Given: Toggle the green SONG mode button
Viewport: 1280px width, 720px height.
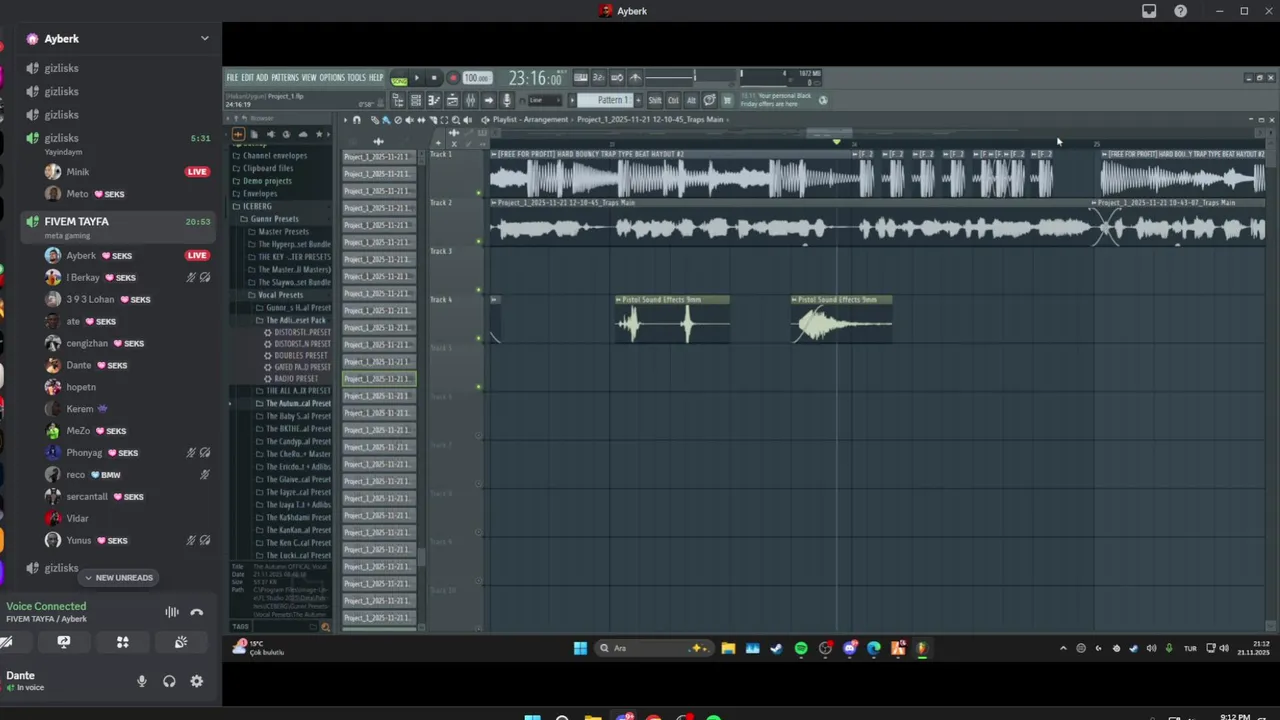Looking at the screenshot, I should point(399,79).
